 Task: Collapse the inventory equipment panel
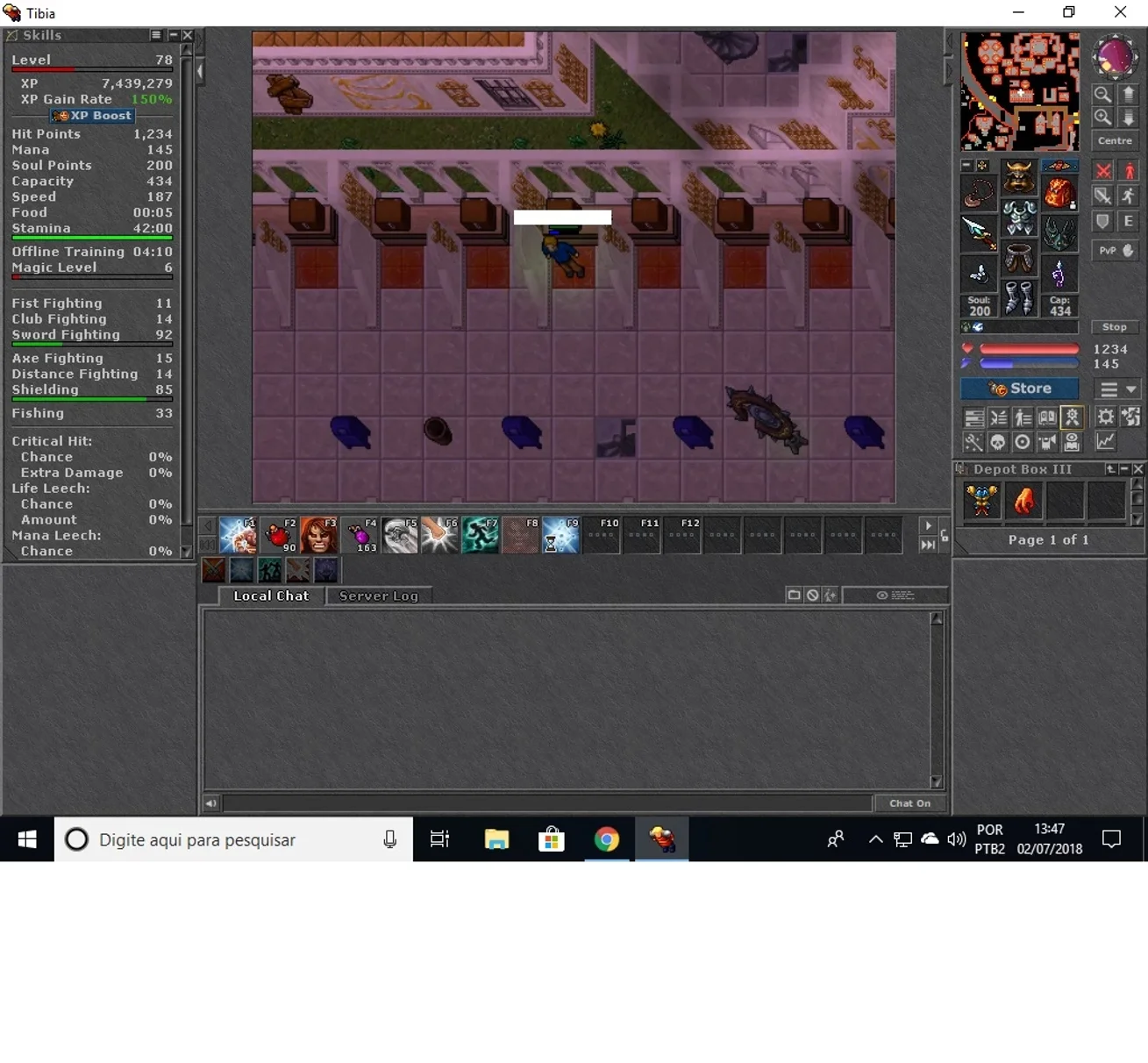click(x=966, y=165)
